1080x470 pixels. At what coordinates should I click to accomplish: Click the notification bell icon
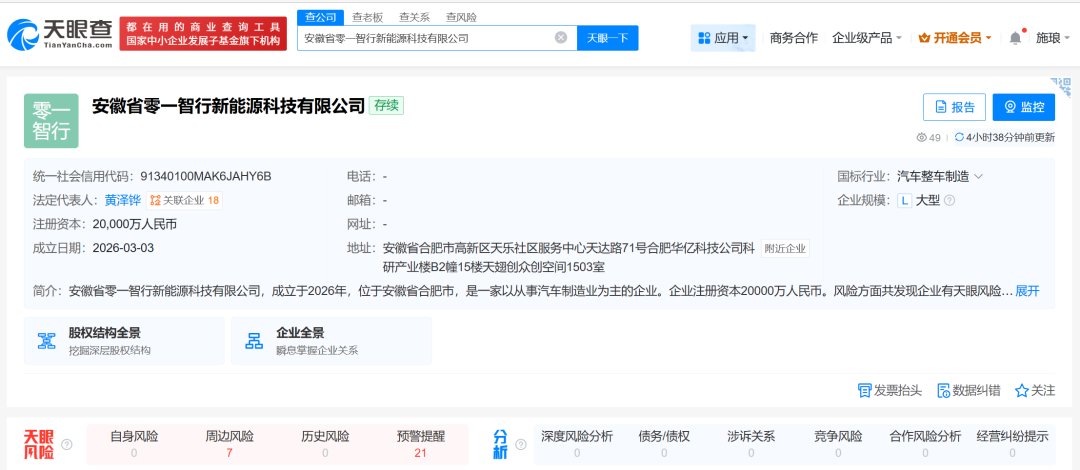pyautogui.click(x=1015, y=38)
